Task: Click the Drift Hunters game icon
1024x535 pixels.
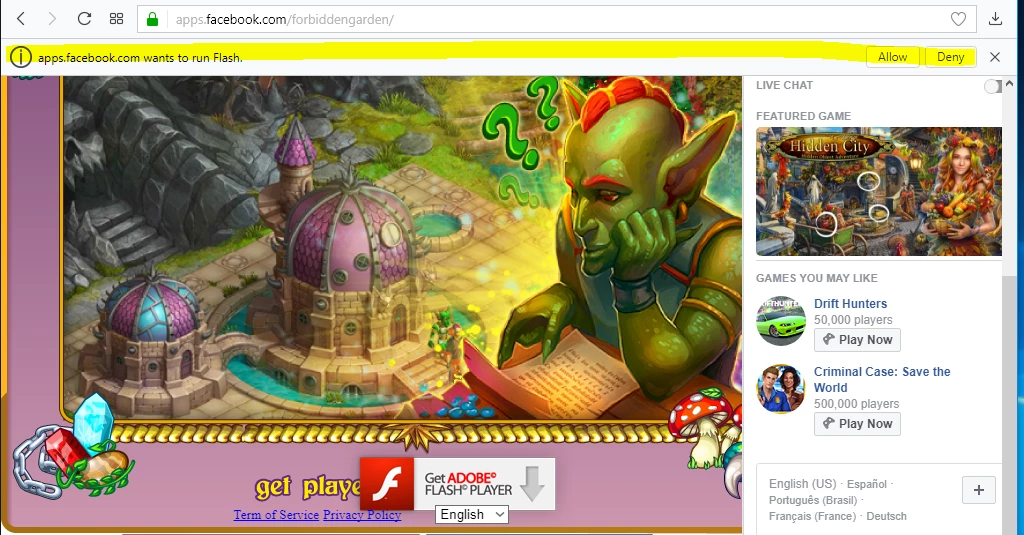Action: [x=781, y=321]
